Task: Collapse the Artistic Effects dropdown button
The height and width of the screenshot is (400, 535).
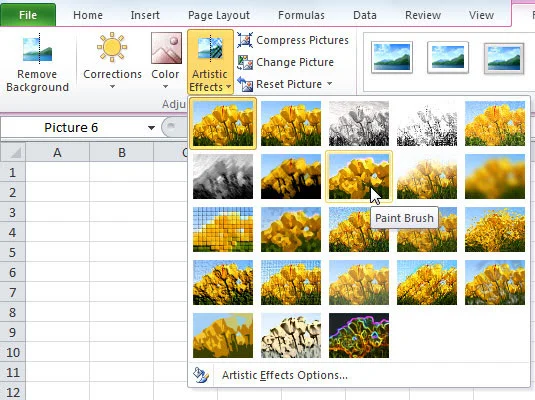Action: click(210, 62)
